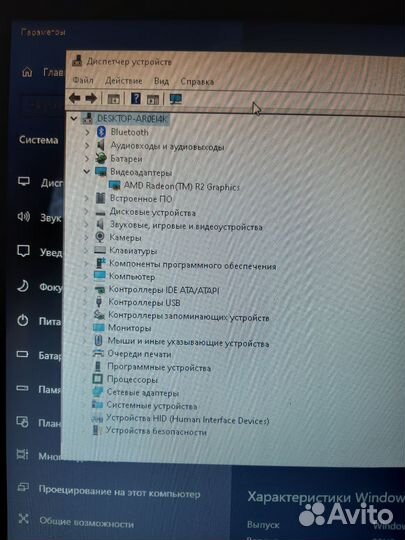This screenshot has height=540, width=405.
Task: Select Контроллеры запоминающих устройств
Action: [x=188, y=316]
